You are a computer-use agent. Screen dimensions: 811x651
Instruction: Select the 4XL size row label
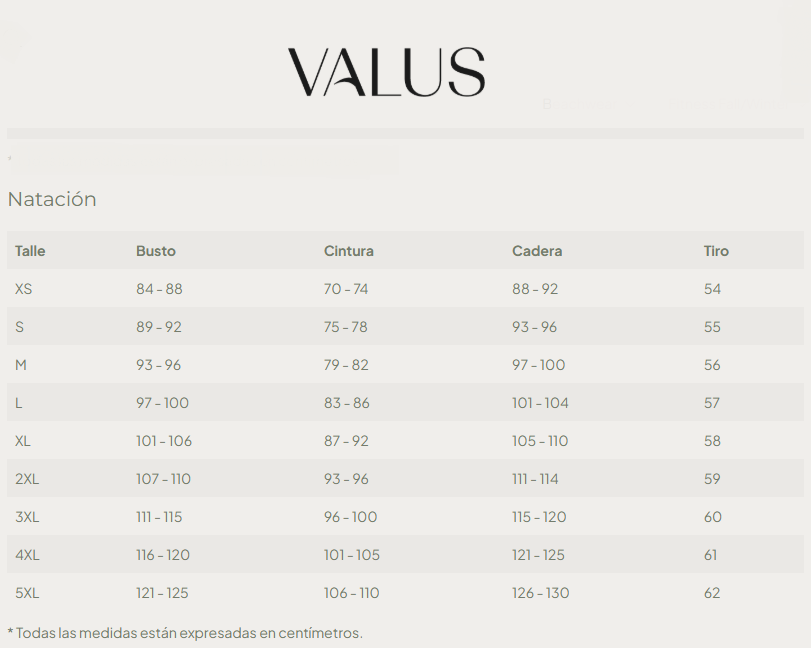(x=27, y=555)
